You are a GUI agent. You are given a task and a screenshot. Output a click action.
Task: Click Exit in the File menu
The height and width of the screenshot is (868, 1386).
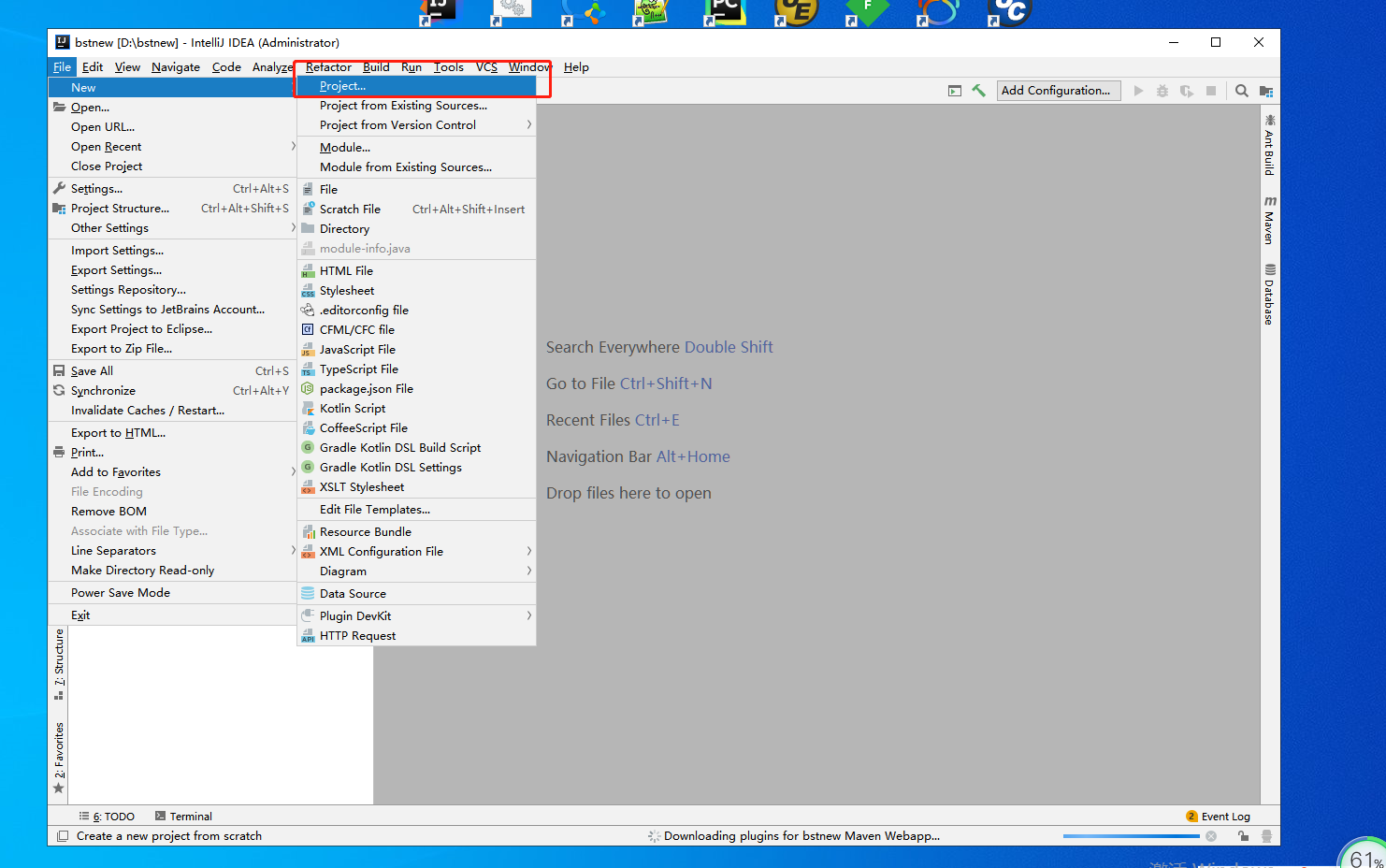(172, 615)
